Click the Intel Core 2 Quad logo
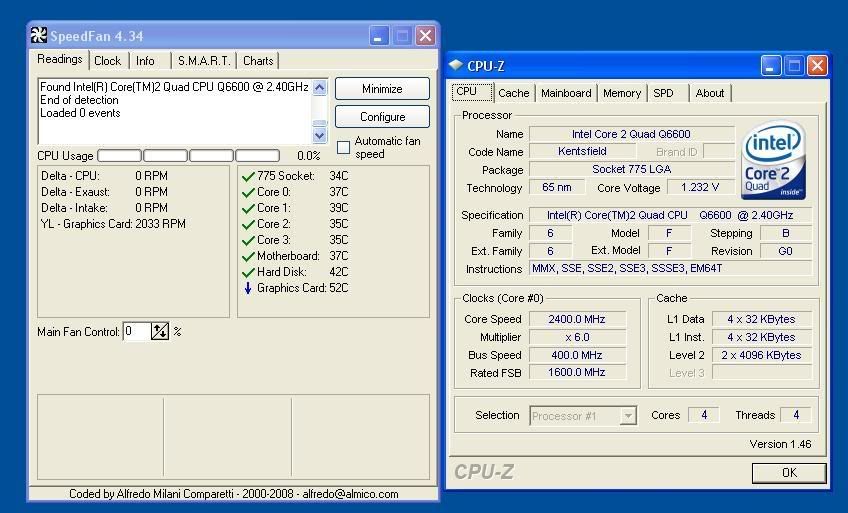848x513 pixels. [773, 159]
